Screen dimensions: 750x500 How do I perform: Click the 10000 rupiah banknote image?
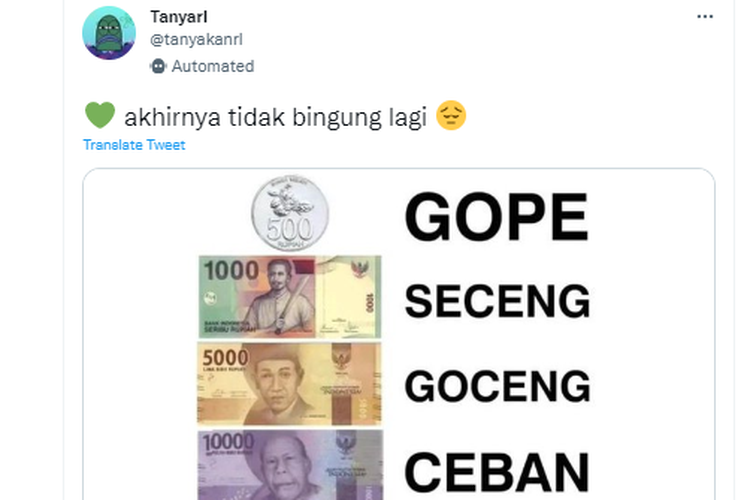tap(290, 465)
